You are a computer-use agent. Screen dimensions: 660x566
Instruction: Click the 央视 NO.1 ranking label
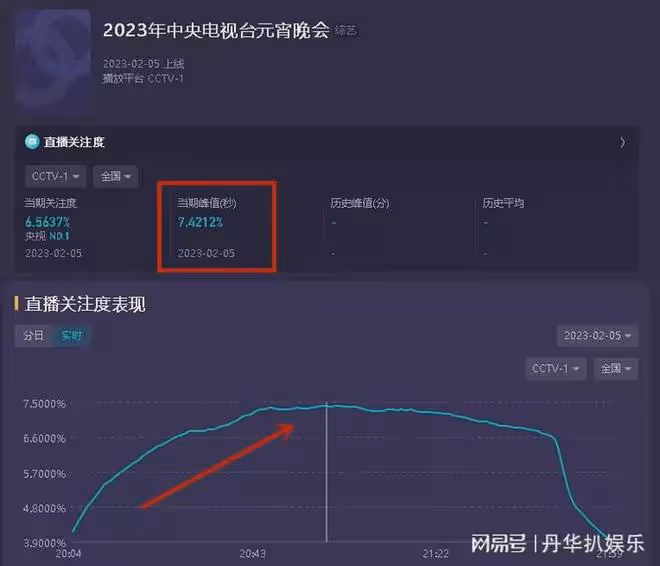click(x=47, y=236)
